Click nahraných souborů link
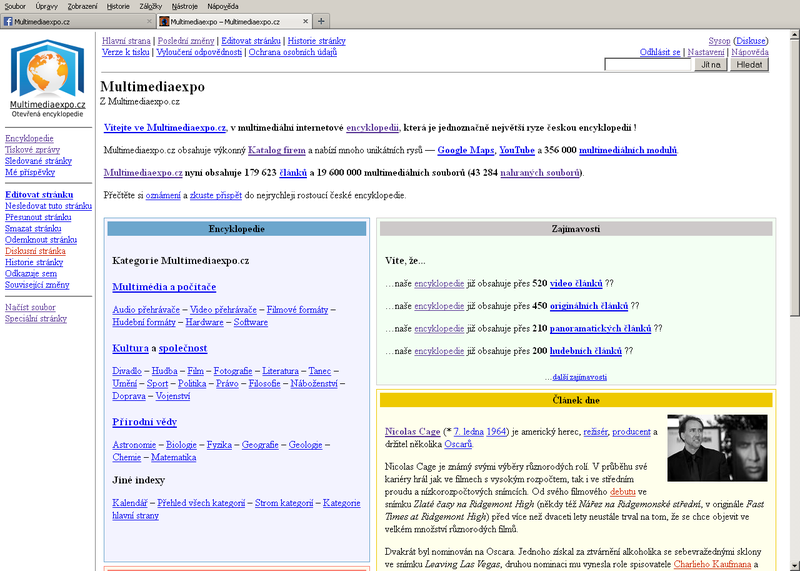 pyautogui.click(x=540, y=172)
